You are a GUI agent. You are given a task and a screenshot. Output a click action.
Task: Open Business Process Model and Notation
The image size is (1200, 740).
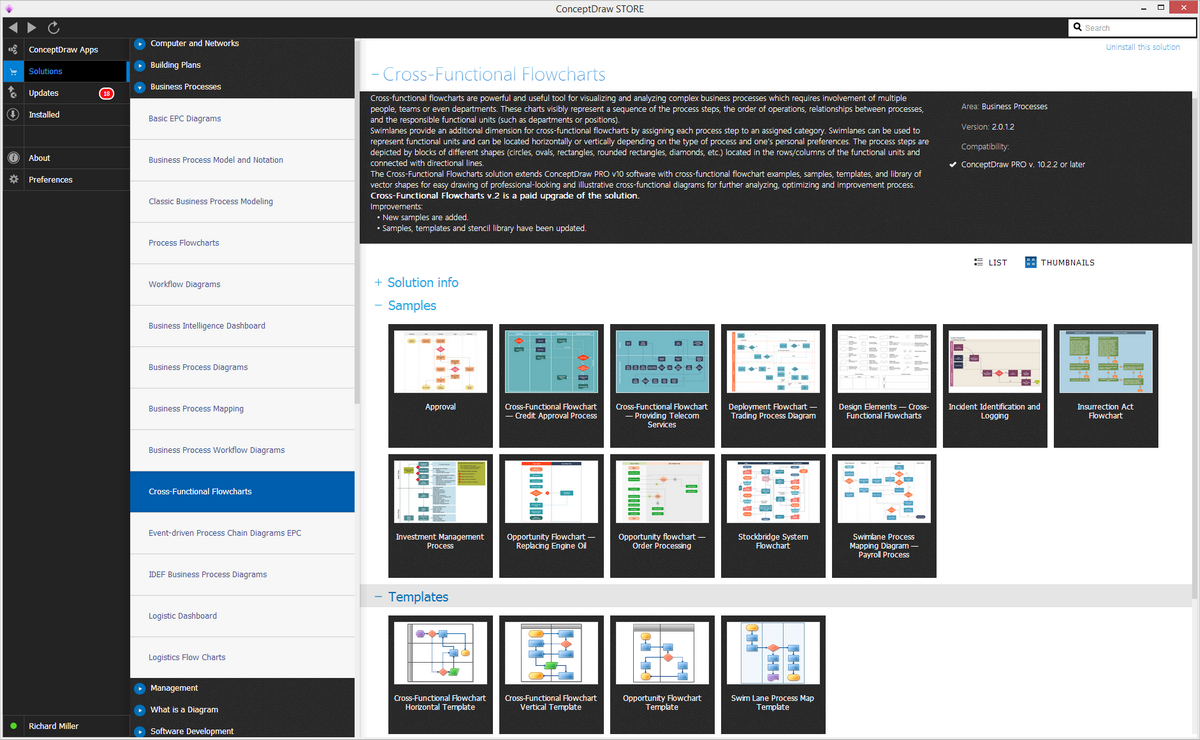pos(242,160)
